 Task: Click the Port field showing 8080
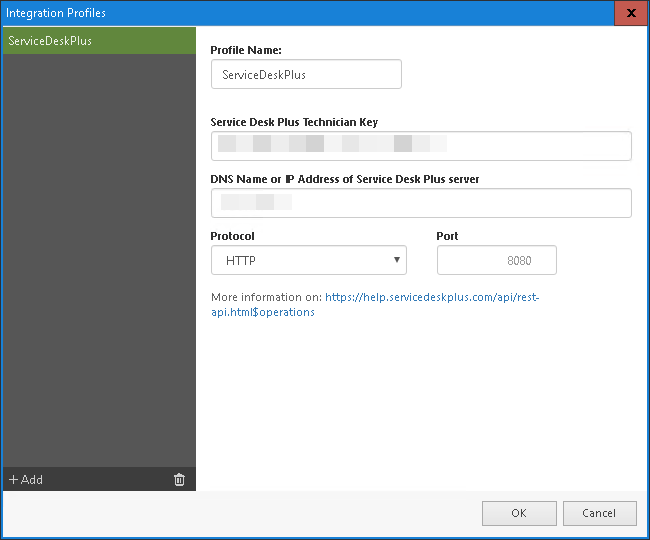[497, 260]
